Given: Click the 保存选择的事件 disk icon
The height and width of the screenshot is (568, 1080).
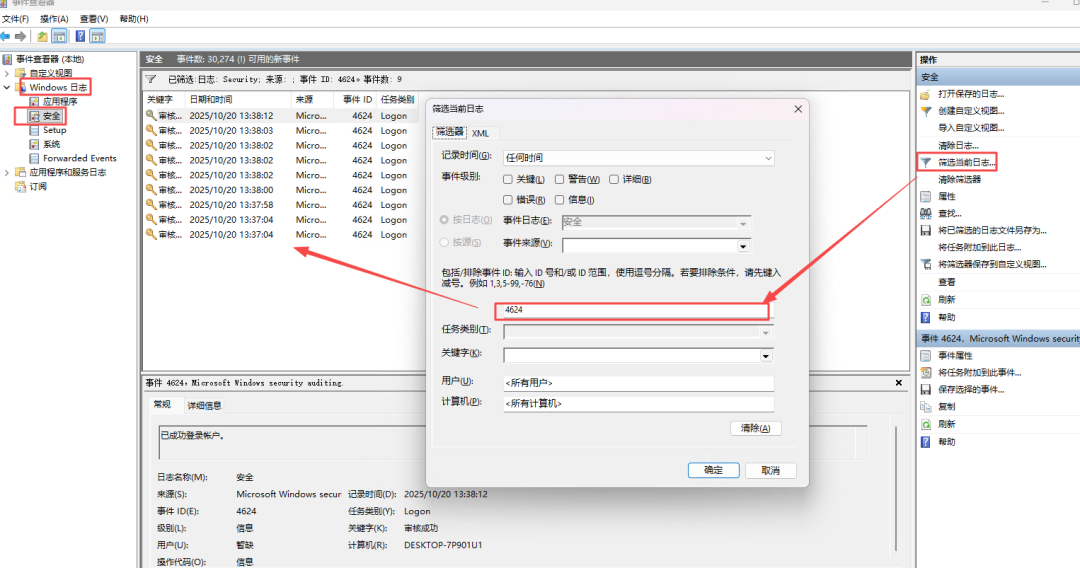Looking at the screenshot, I should click(x=926, y=390).
